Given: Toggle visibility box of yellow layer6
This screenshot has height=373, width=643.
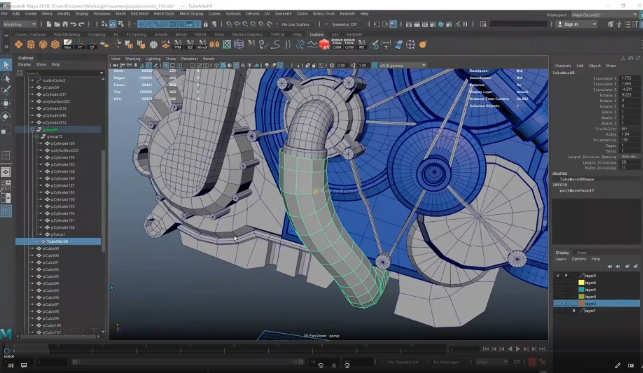Looking at the screenshot, I should point(558,282).
